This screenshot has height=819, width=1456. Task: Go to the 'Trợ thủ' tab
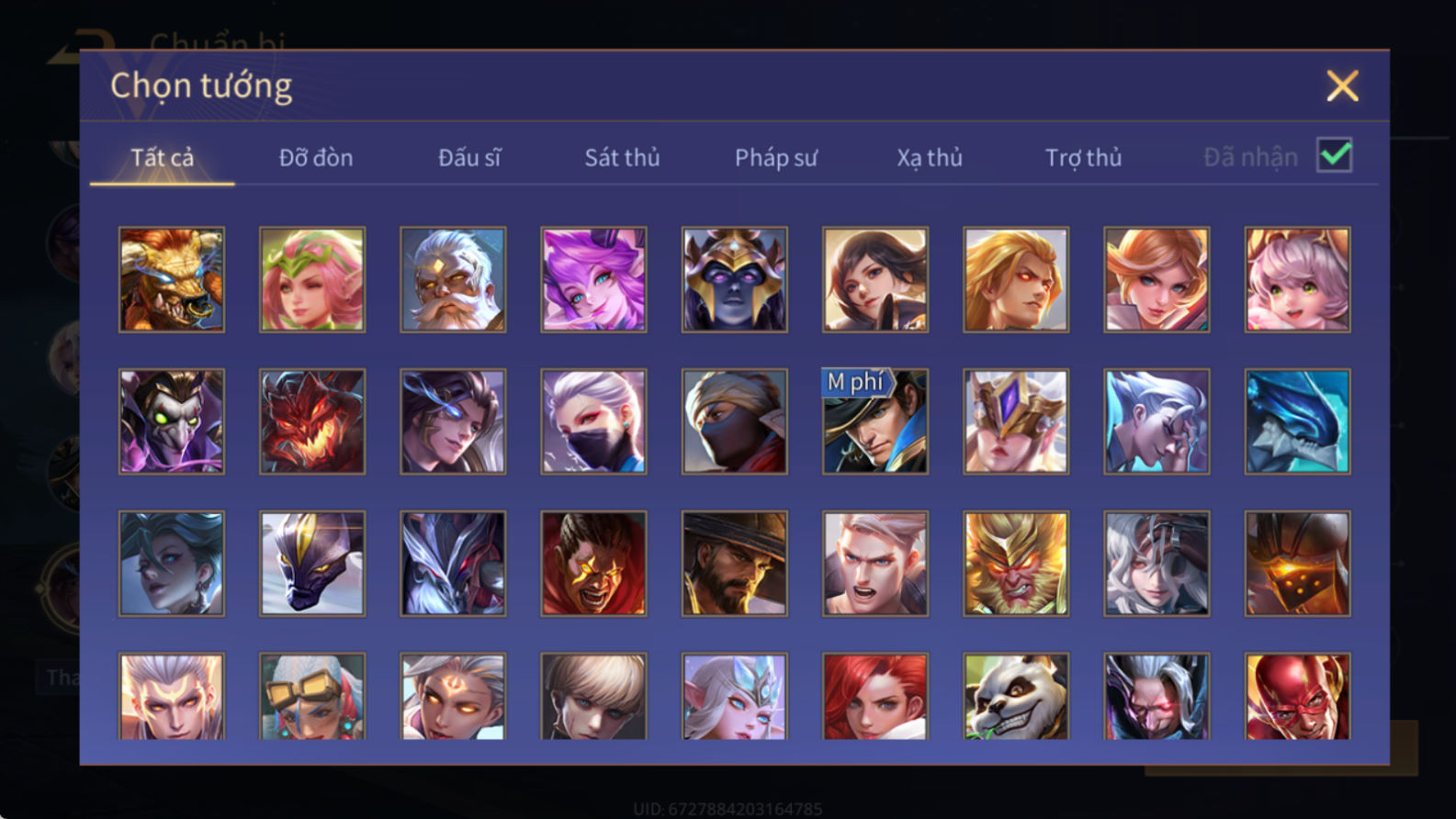coord(1083,158)
